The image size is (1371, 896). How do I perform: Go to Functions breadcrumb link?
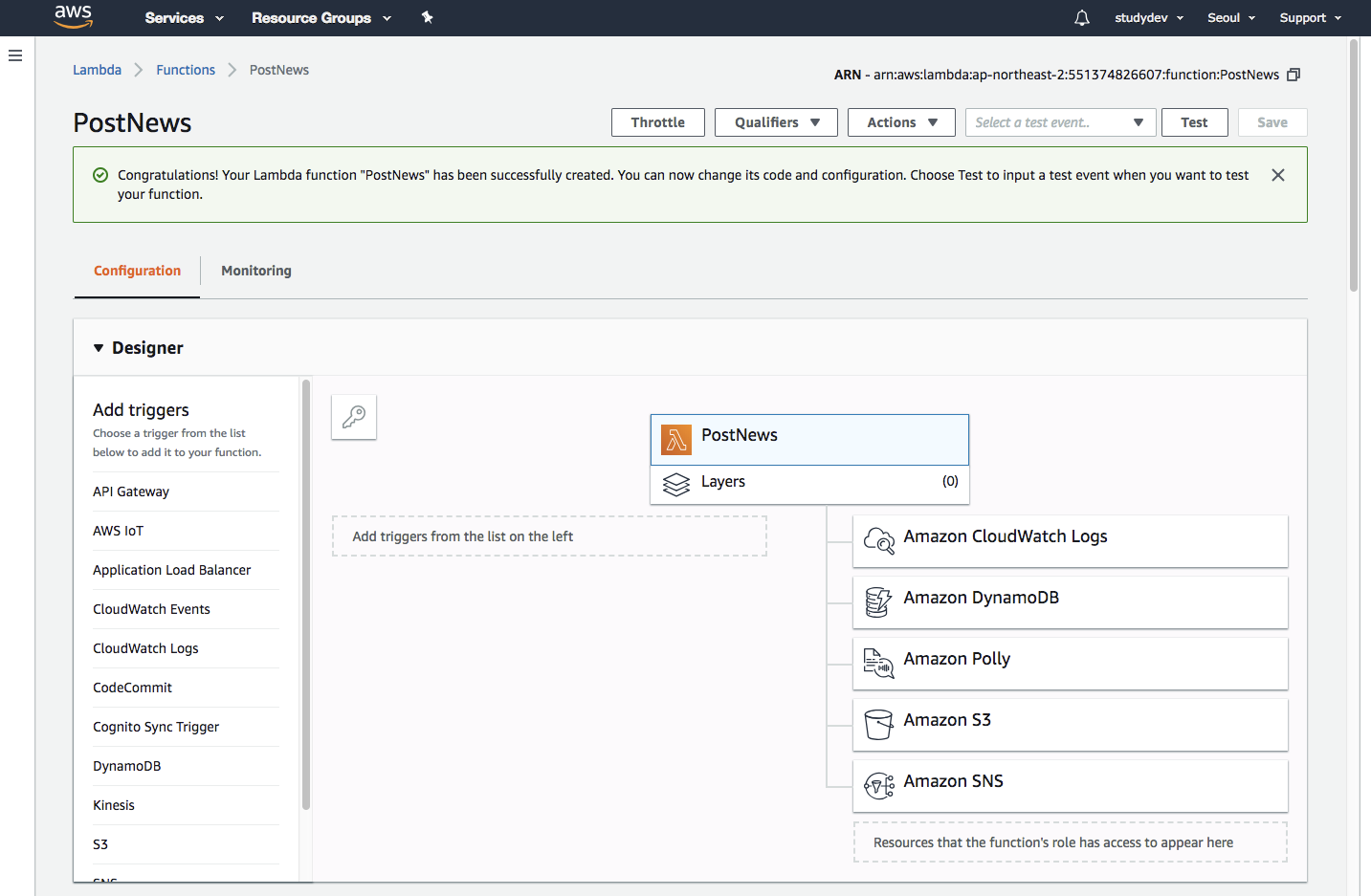pyautogui.click(x=186, y=70)
